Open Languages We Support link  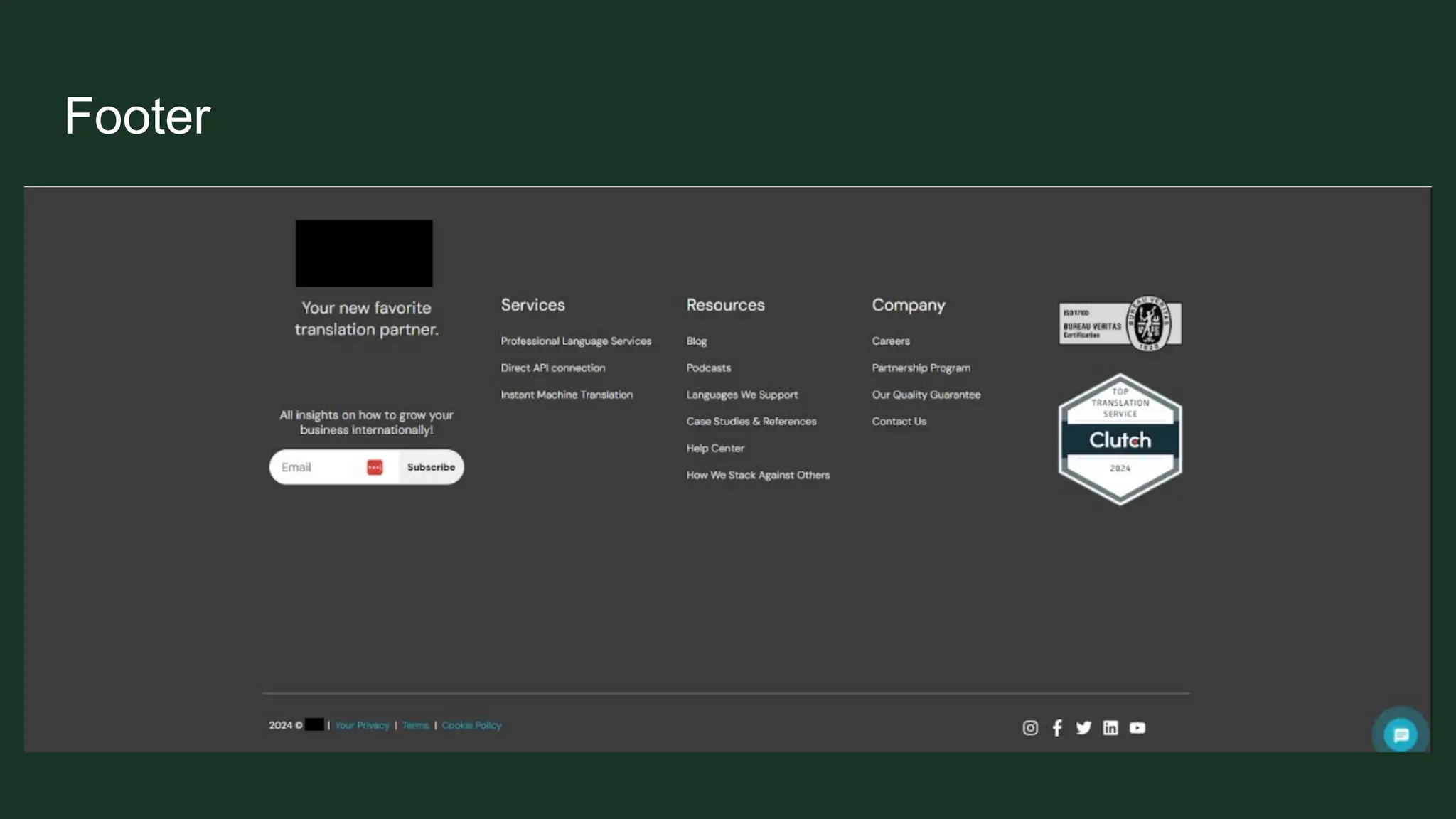(742, 395)
